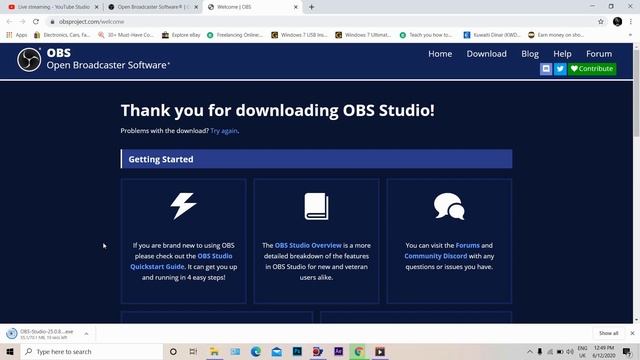Open the OBS Discord chat icon
Screen dimensions: 640x360
tap(546, 69)
